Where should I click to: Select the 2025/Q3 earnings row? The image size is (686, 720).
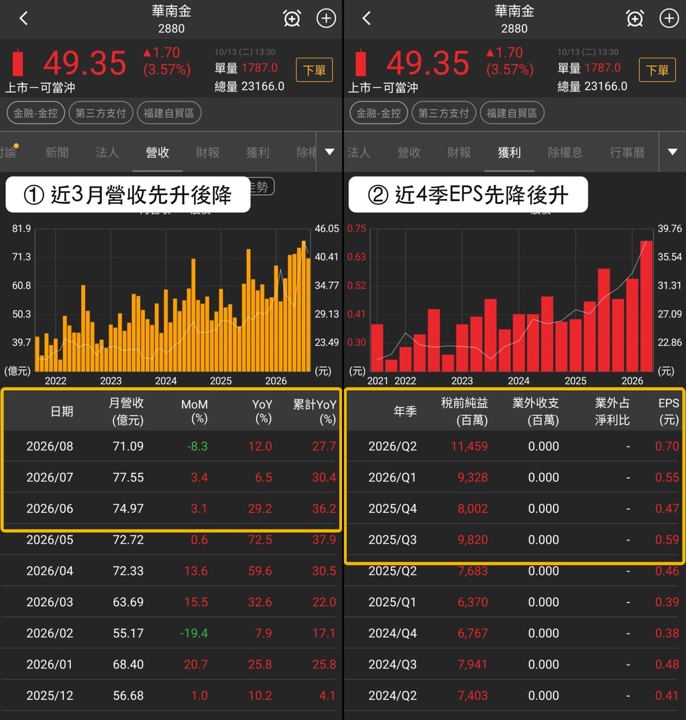coord(515,540)
